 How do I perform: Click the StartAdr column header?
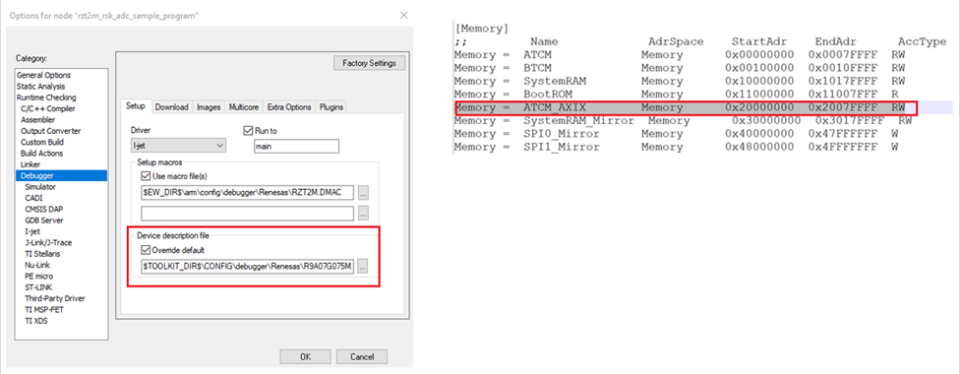pos(758,42)
